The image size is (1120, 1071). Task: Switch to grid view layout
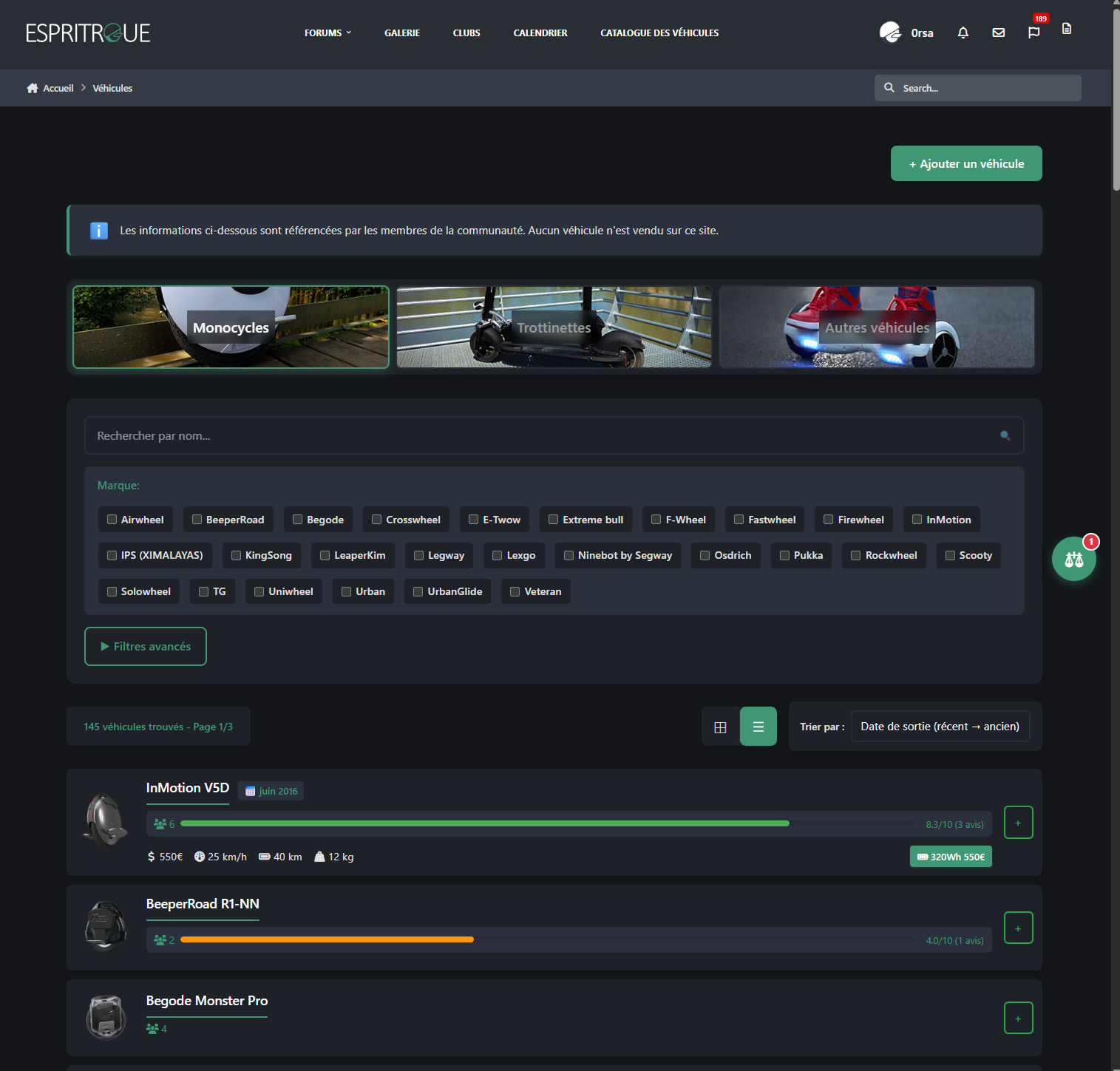[x=720, y=727]
